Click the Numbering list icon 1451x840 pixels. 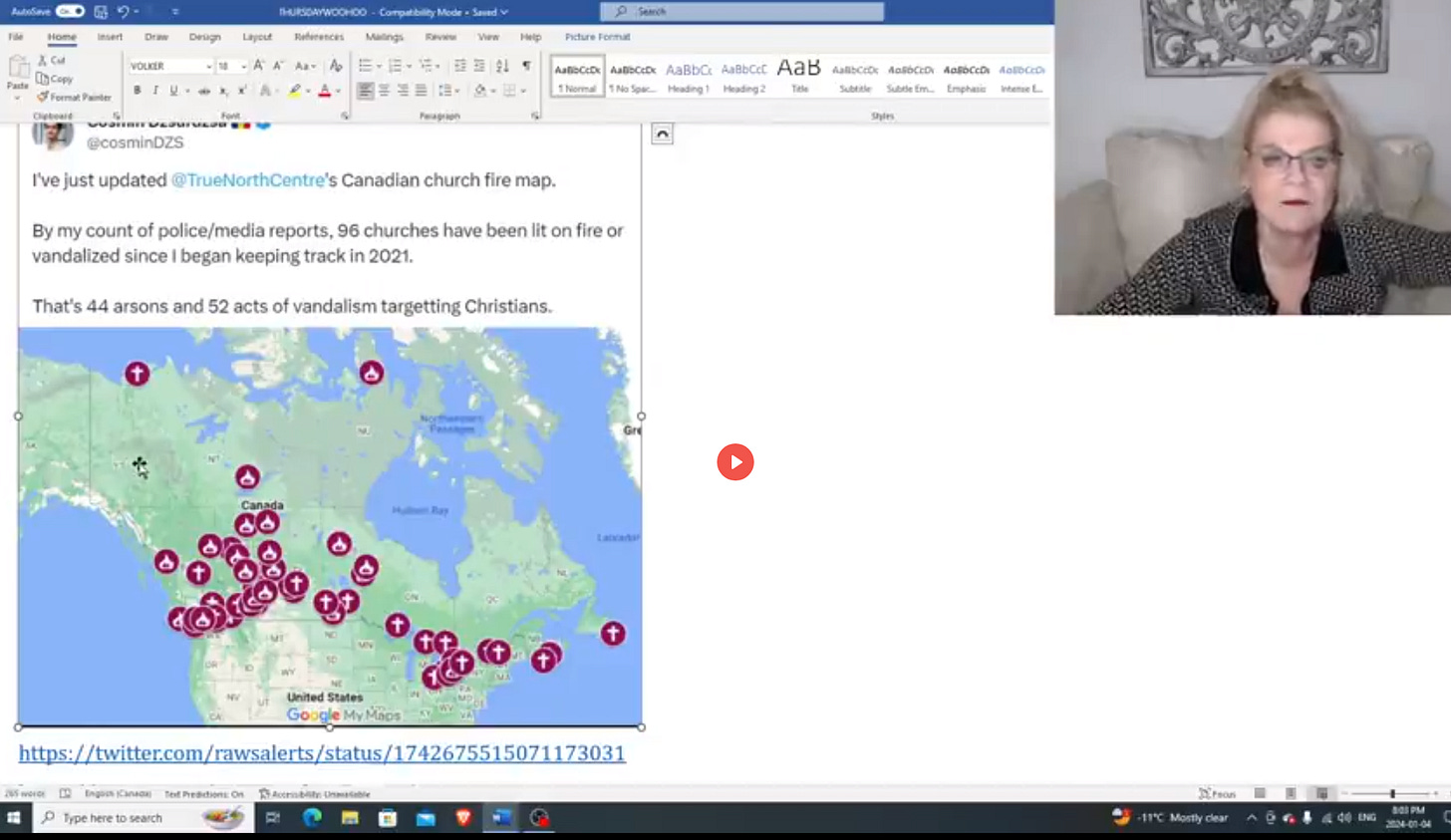coord(395,66)
